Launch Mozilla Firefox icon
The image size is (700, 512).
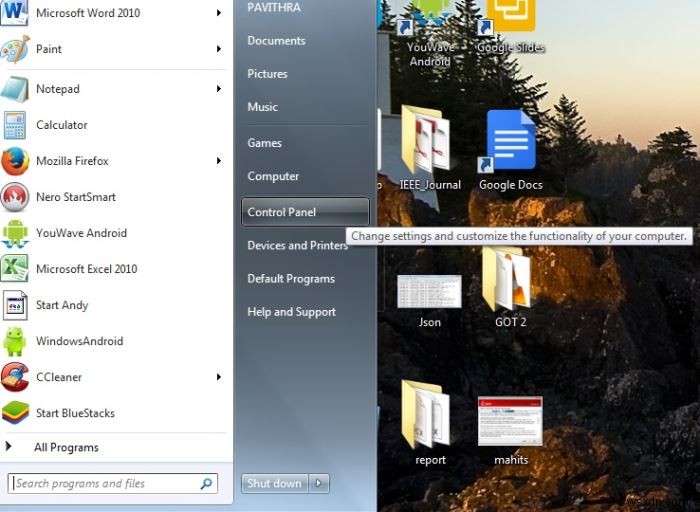click(x=15, y=161)
